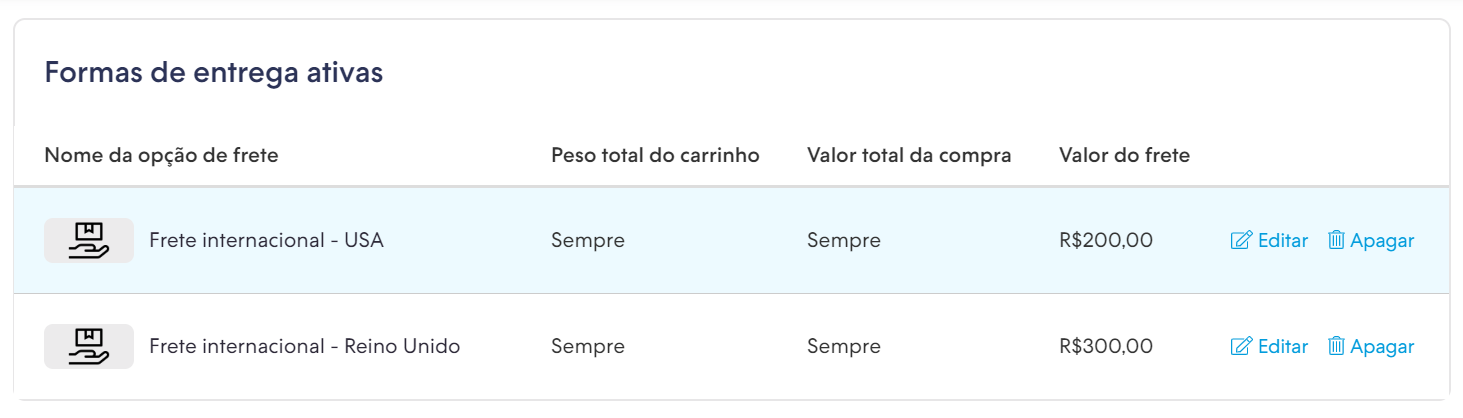Click 'Sempre' under cart weight in USA row

click(x=588, y=240)
